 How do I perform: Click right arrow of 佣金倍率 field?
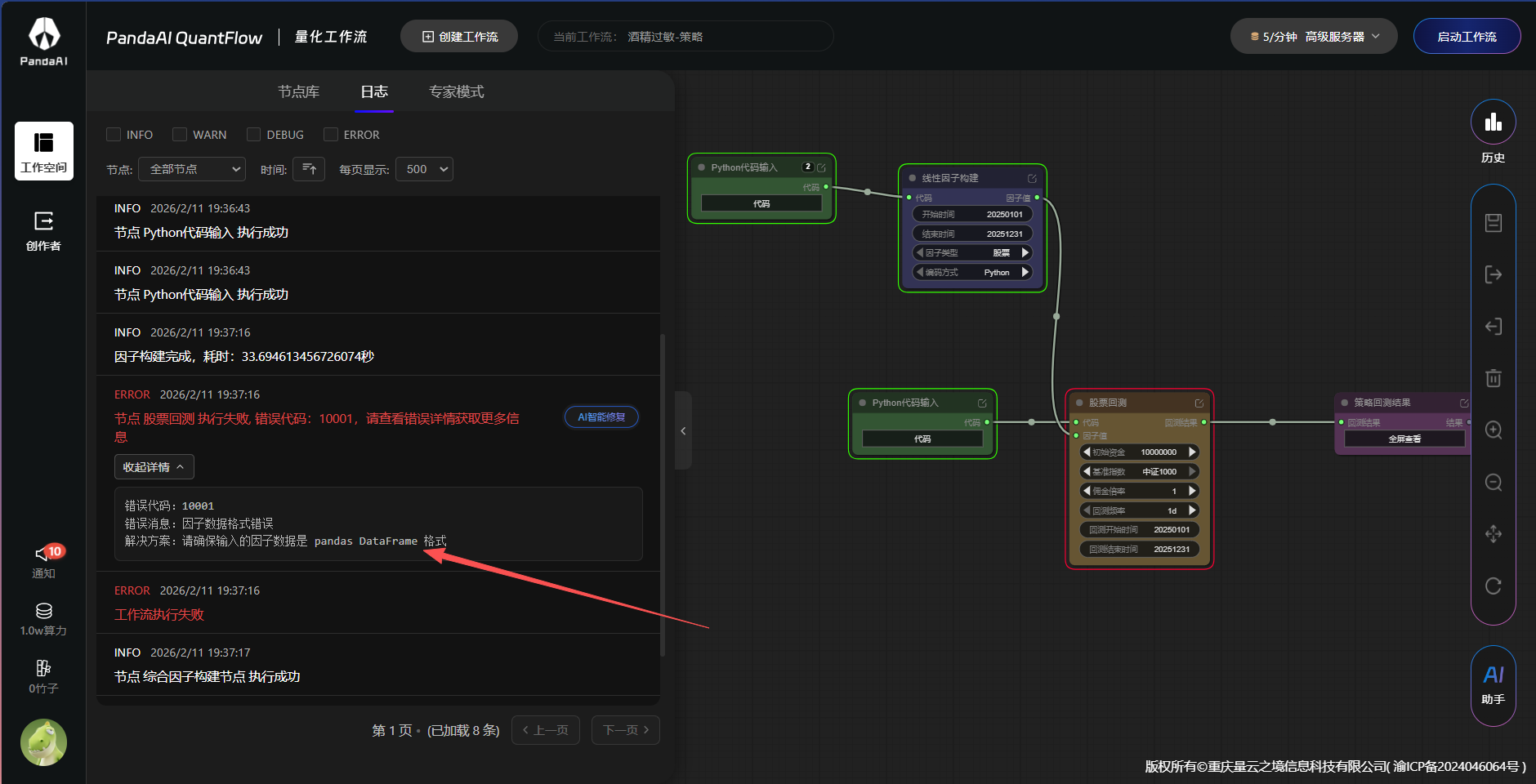click(x=1192, y=492)
